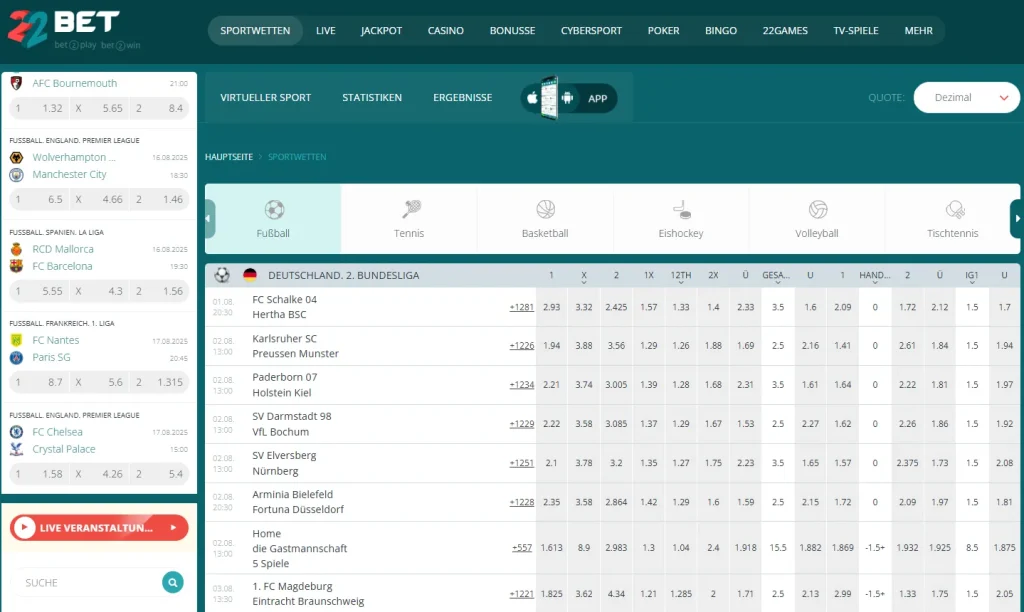Screen dimensions: 1024x612
Task: Expand more markets +1281 for Schalke match
Action: pos(522,307)
